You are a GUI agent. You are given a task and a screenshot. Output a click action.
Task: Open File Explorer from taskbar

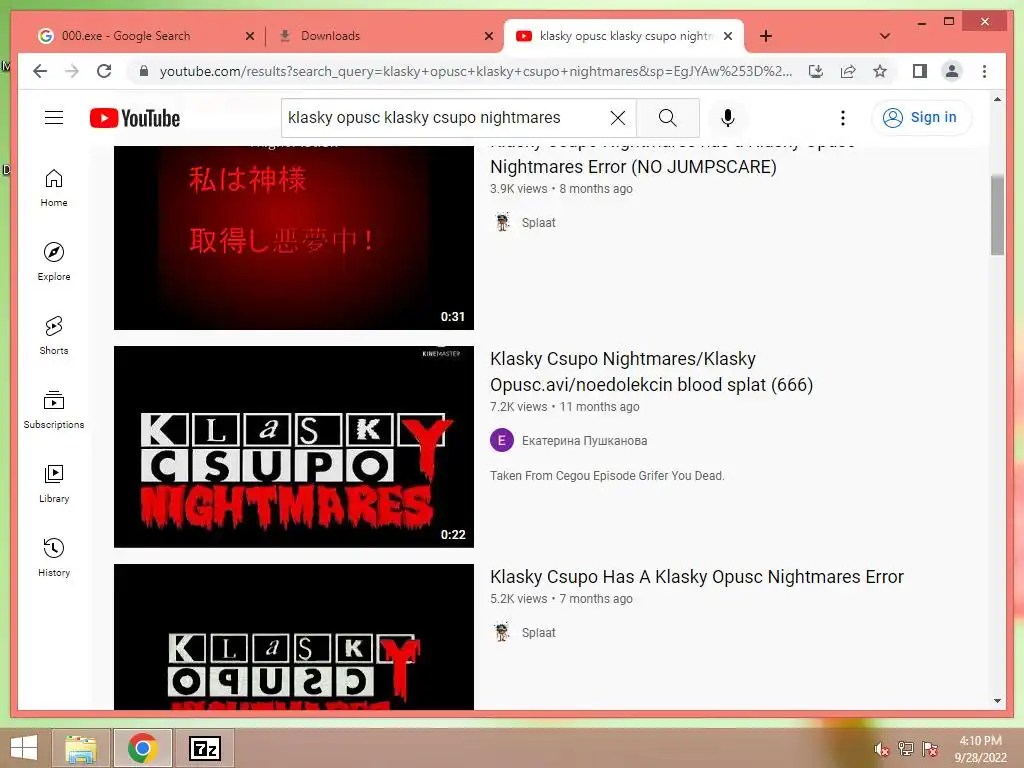click(x=81, y=748)
